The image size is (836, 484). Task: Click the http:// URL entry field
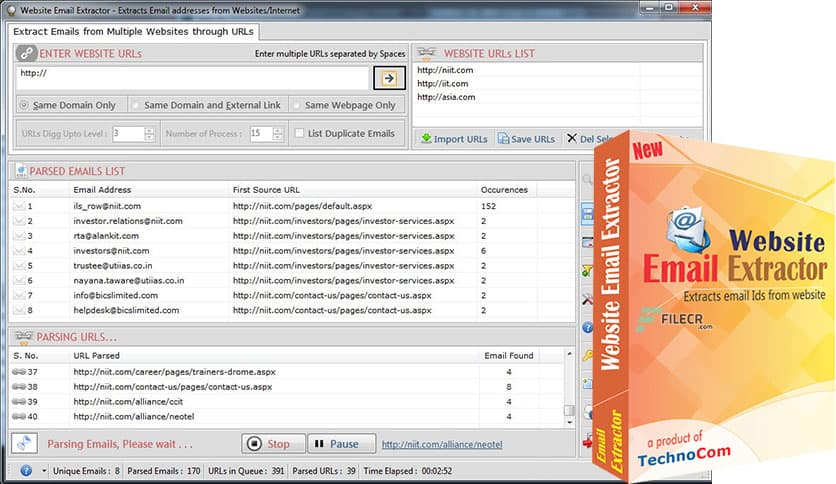point(192,78)
